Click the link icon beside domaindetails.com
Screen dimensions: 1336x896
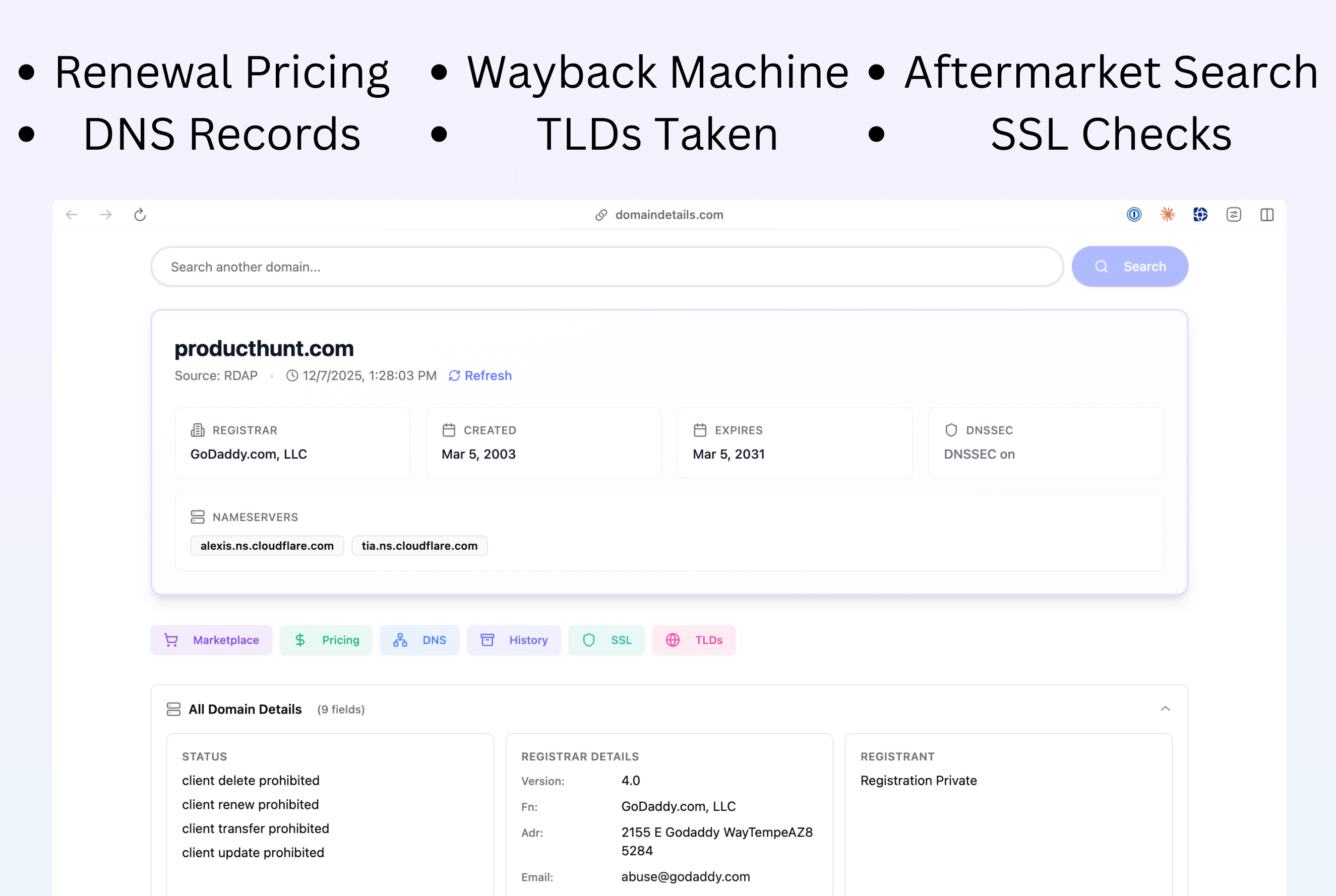click(601, 215)
